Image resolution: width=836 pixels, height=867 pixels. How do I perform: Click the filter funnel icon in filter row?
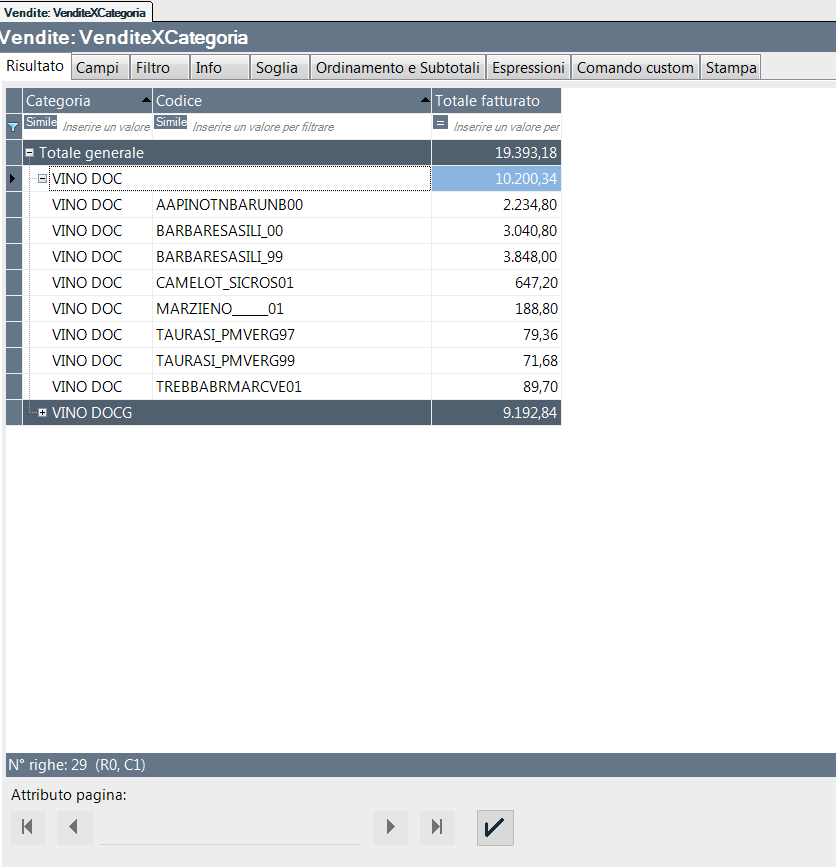coord(13,127)
